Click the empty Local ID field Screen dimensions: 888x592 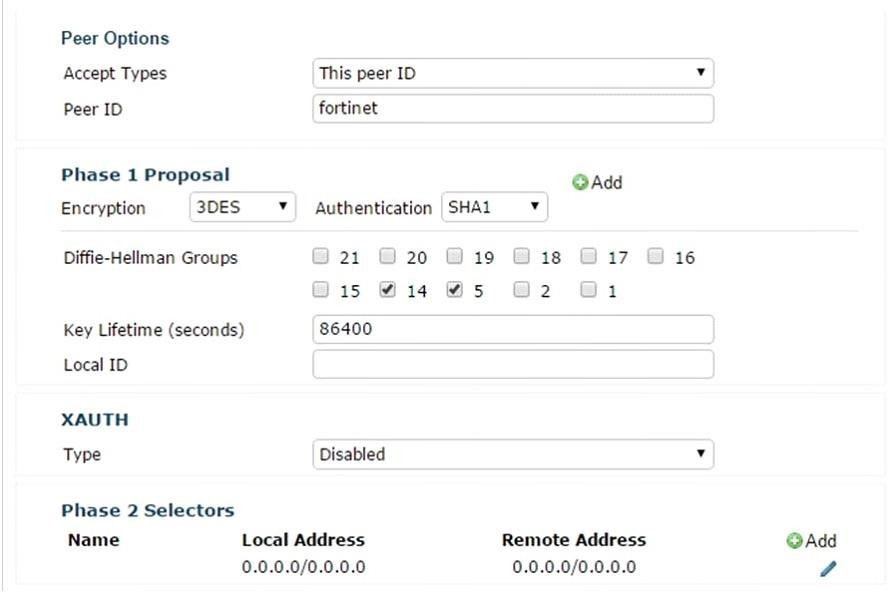[x=513, y=364]
